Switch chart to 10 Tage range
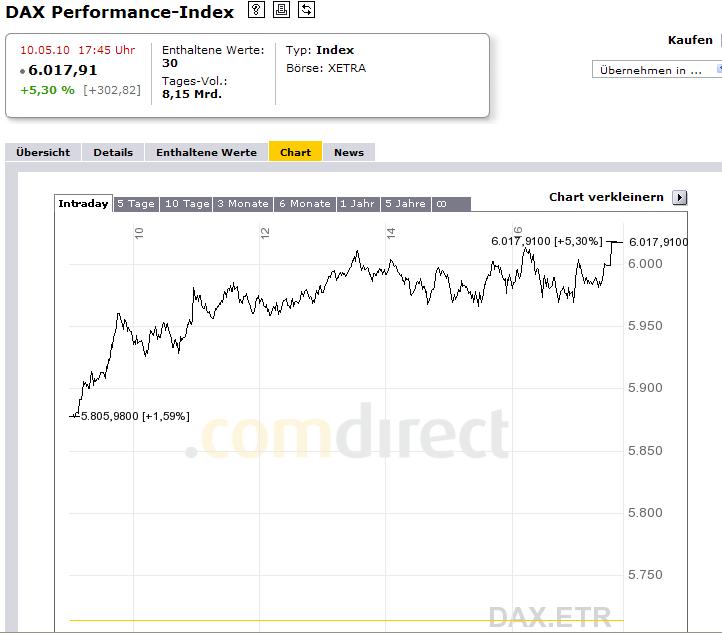The height and width of the screenshot is (633, 722). tap(187, 204)
